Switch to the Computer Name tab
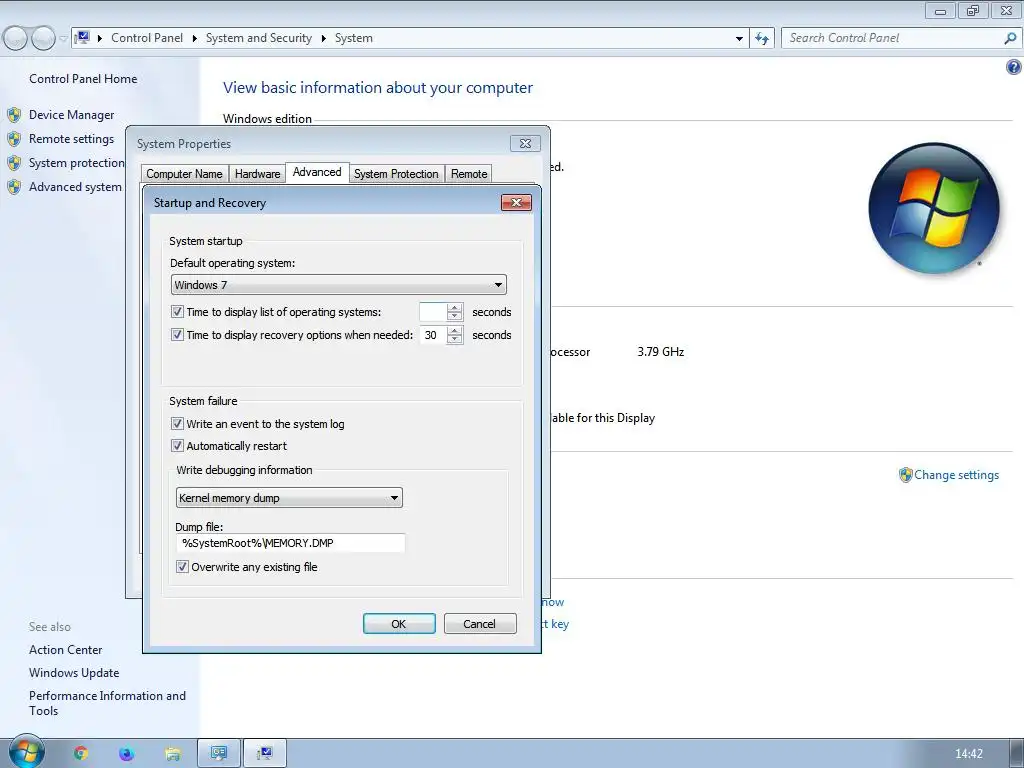The image size is (1024, 768). pos(184,174)
